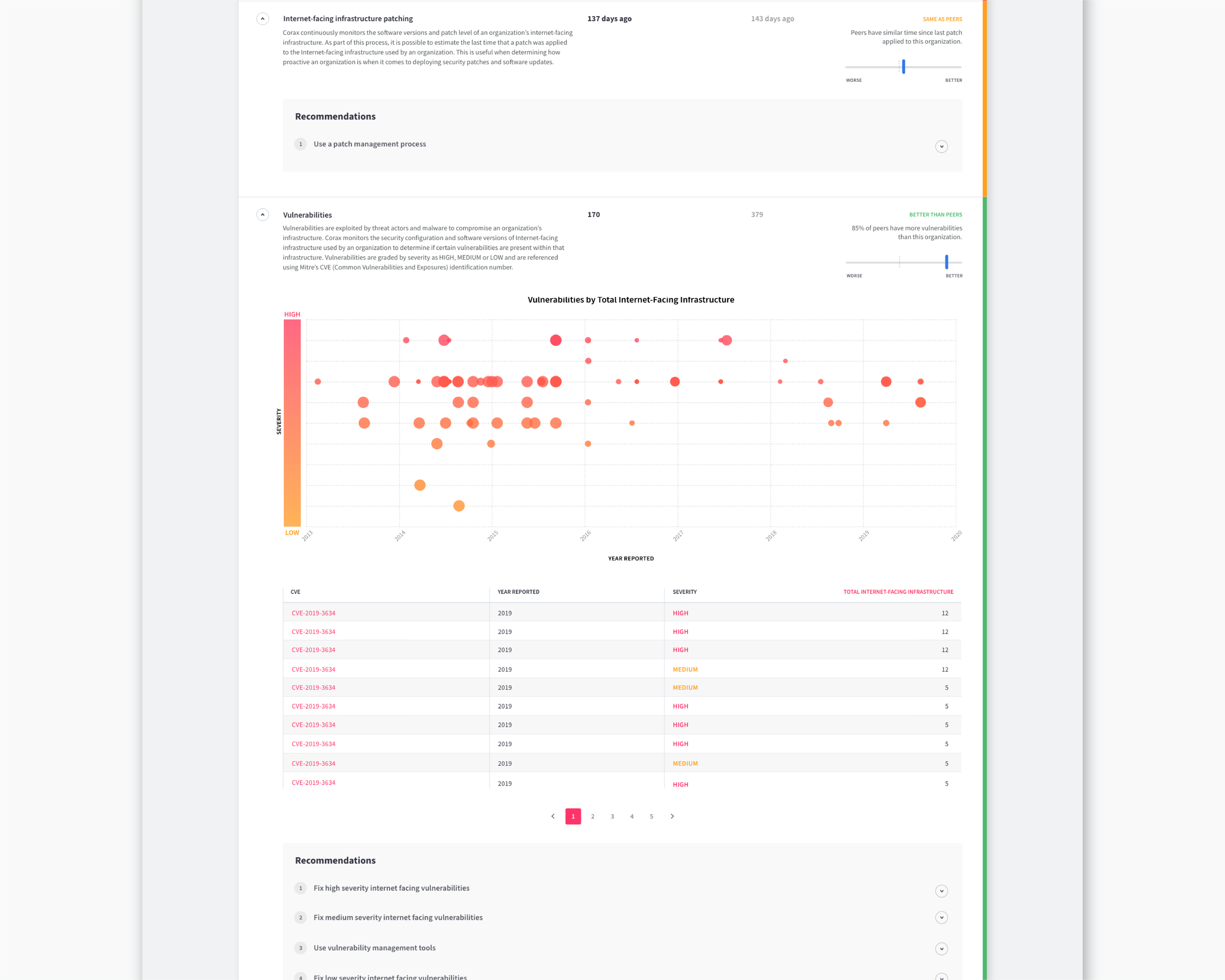The image size is (1225, 980).
Task: Expand the 'Use a patch management process' recommendation
Action: tap(941, 146)
